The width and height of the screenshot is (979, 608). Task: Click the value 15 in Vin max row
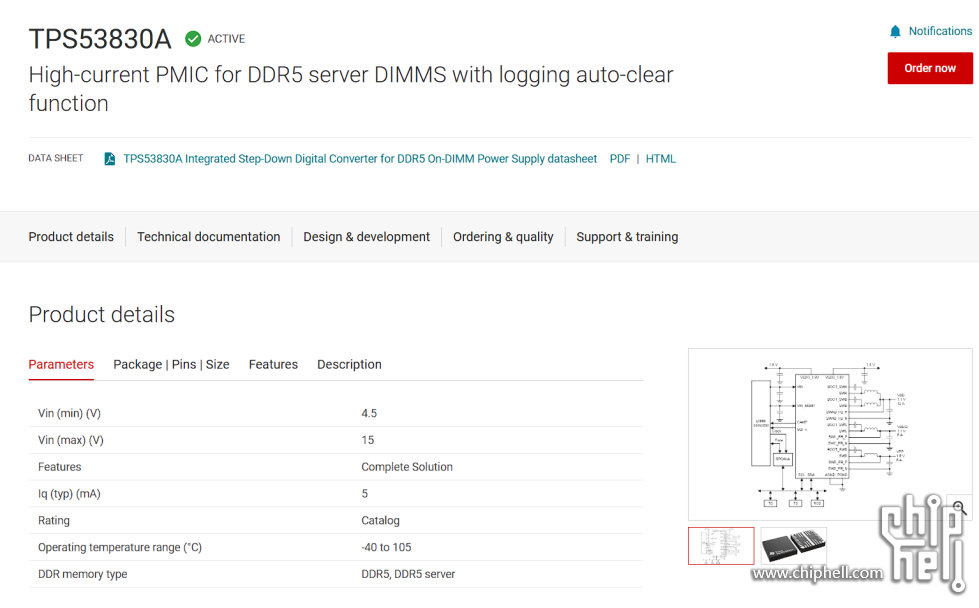[x=368, y=440]
